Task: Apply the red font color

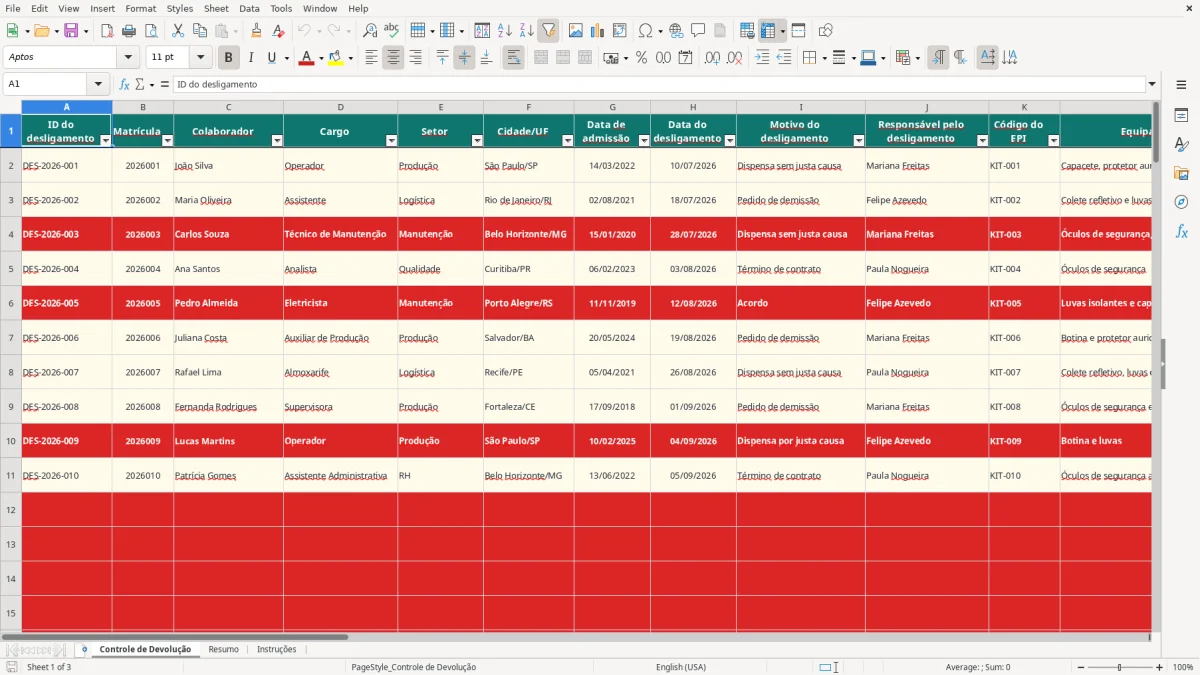Action: (306, 58)
